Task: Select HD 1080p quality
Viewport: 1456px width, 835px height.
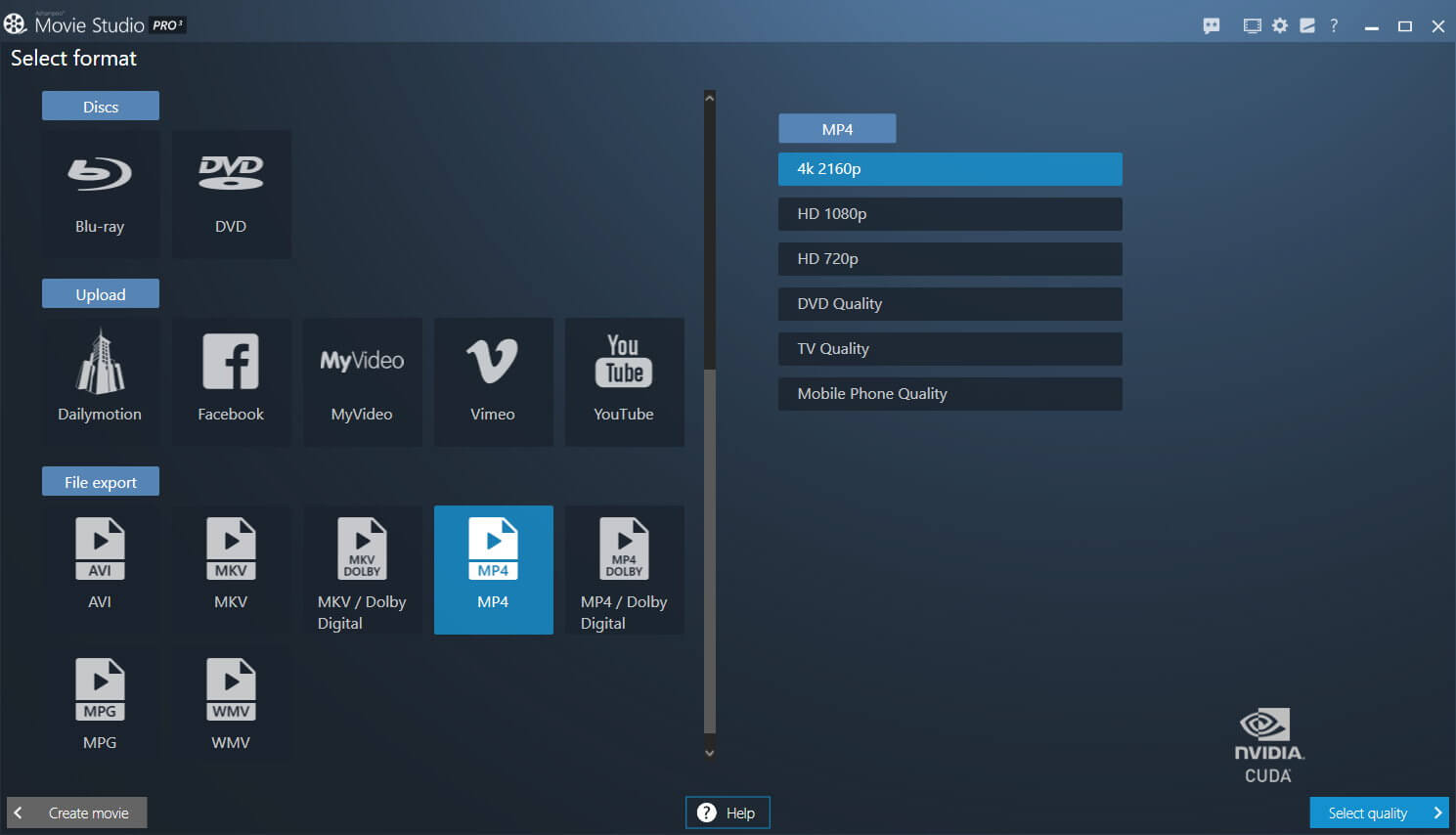Action: coord(949,213)
